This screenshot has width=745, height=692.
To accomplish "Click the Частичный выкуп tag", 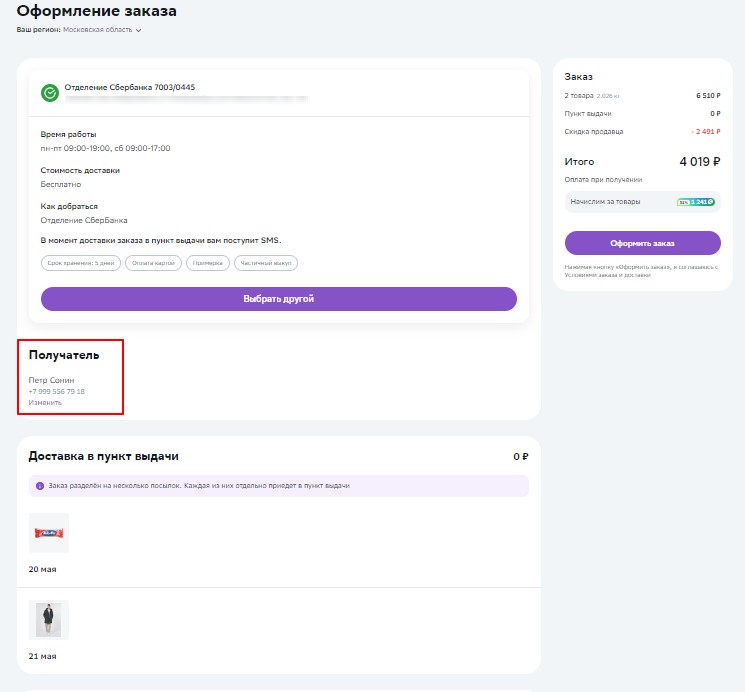I will [266, 263].
